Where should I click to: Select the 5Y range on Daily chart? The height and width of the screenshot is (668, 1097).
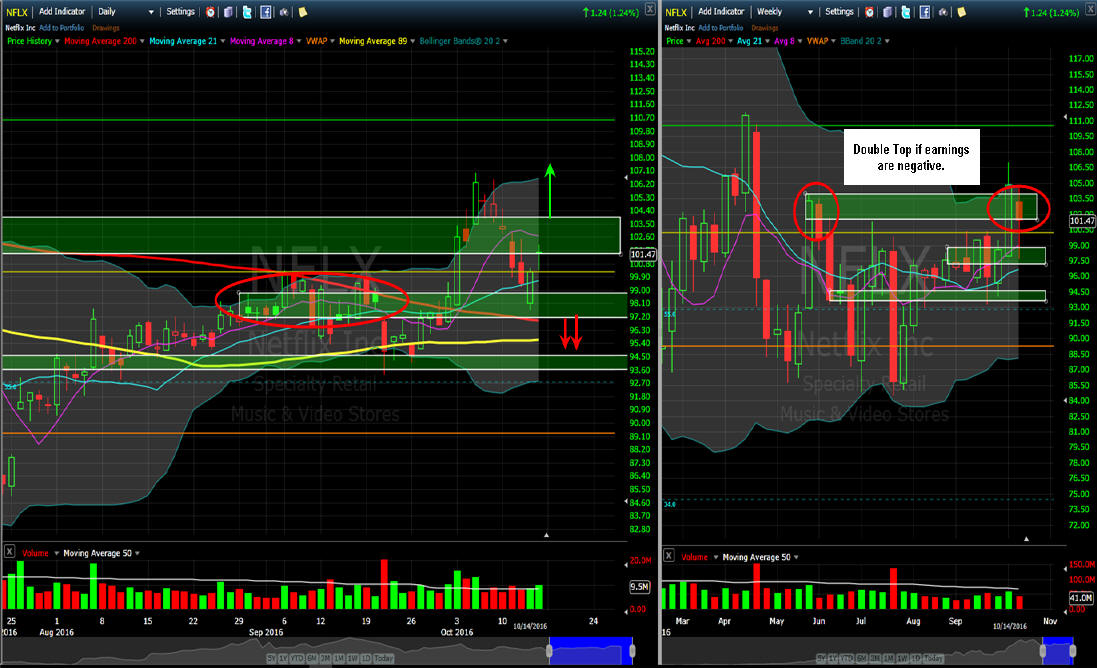(271, 659)
